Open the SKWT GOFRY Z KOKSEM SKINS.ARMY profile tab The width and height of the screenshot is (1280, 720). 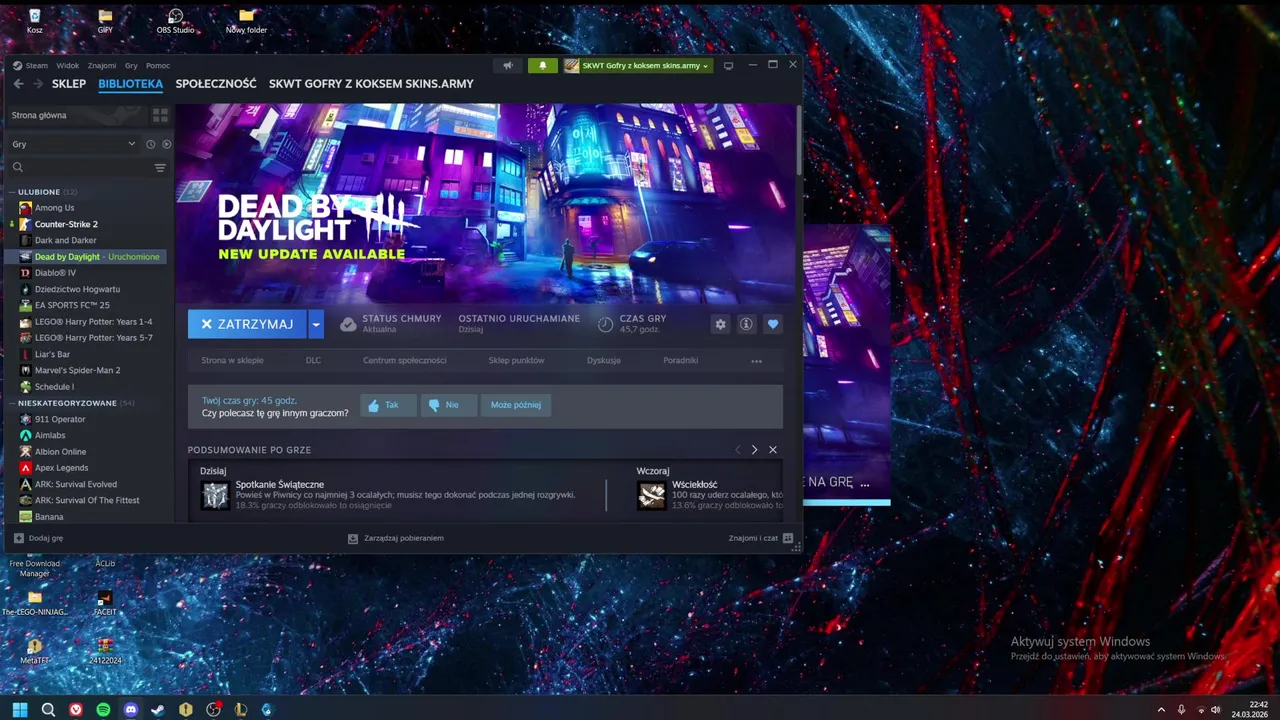pyautogui.click(x=371, y=84)
